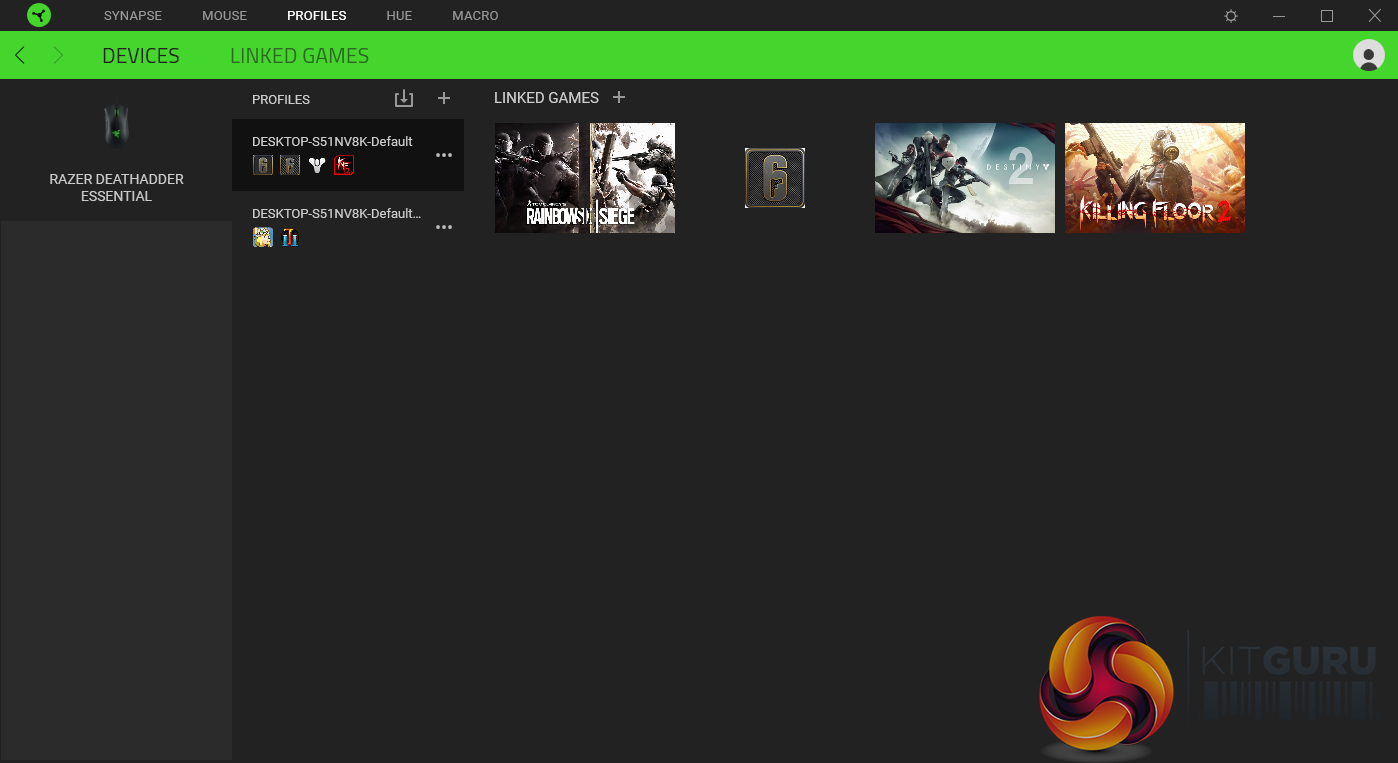The width and height of the screenshot is (1398, 763).
Task: Click the large Rainbow Six '6' tile
Action: click(x=775, y=178)
